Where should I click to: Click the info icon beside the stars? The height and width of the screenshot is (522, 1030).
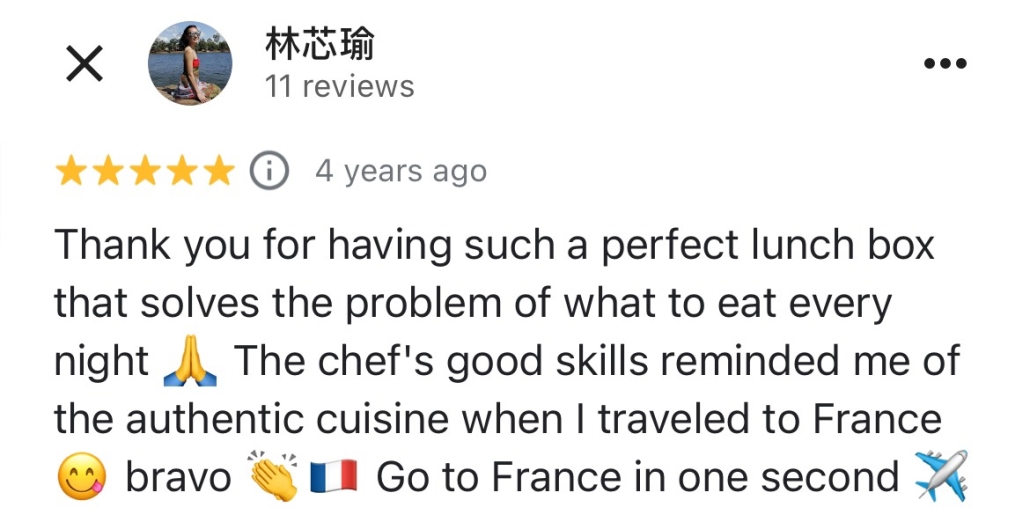click(x=268, y=172)
